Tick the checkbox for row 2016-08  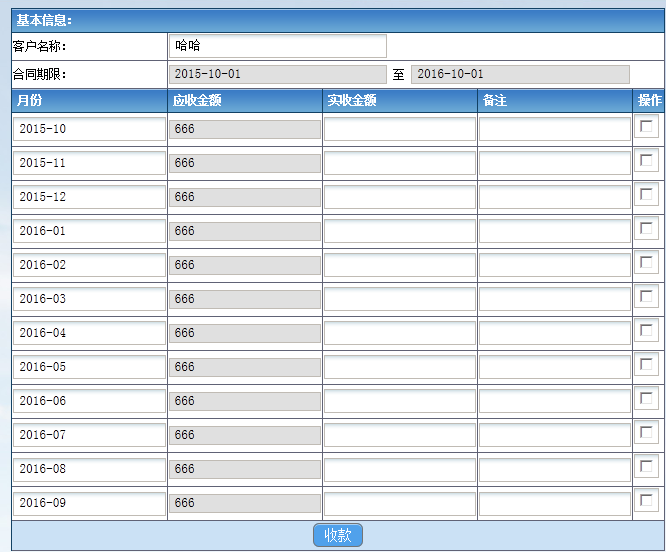(646, 466)
